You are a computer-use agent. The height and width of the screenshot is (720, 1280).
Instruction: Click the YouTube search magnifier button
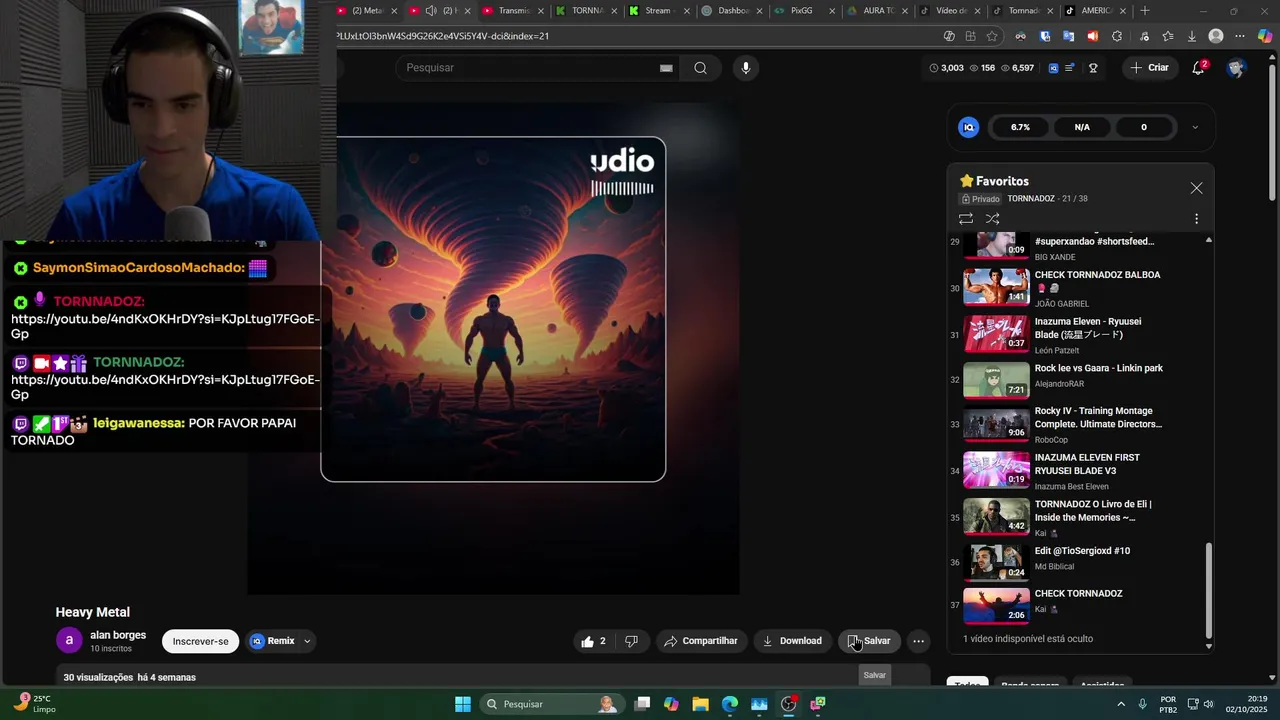tap(700, 68)
